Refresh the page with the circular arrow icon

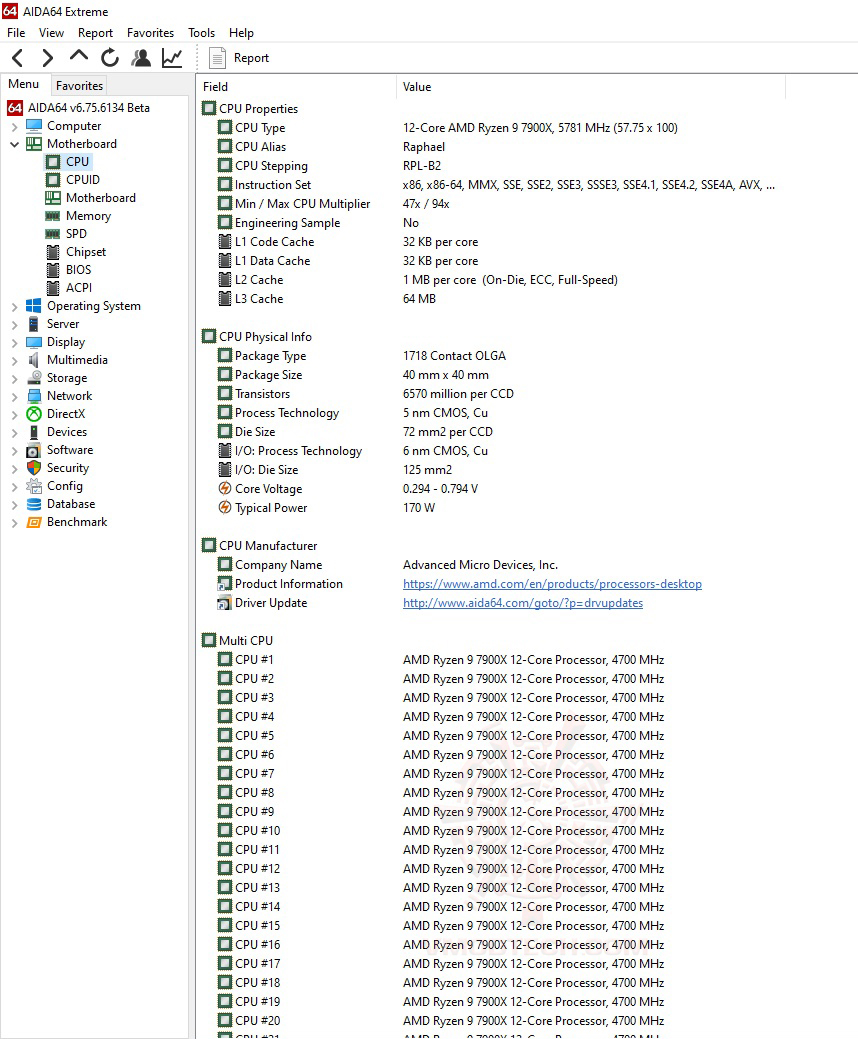click(110, 58)
